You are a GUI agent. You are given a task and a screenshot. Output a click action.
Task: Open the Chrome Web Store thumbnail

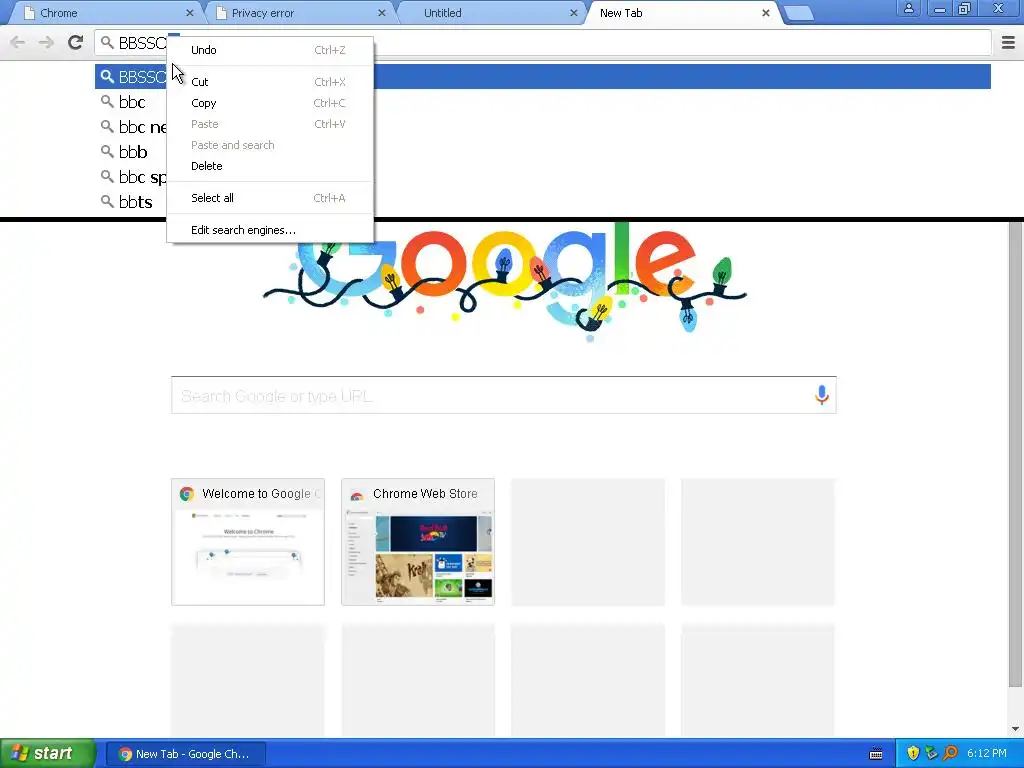click(x=418, y=541)
